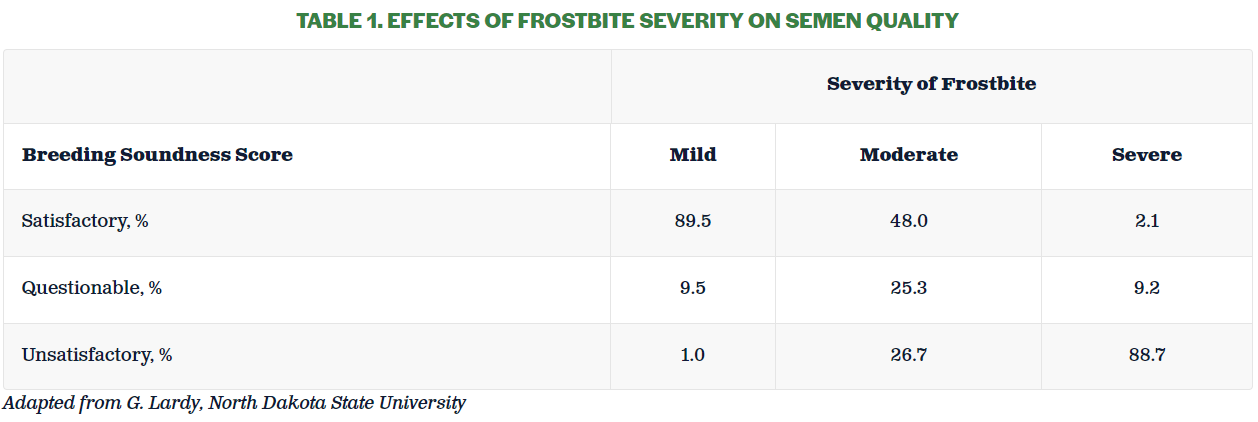Click the empty top-left header cell
The image size is (1258, 422).
pyautogui.click(x=307, y=86)
